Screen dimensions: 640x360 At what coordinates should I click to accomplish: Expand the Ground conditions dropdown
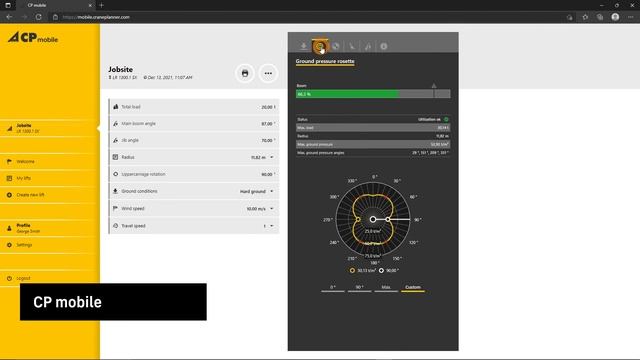pos(272,191)
